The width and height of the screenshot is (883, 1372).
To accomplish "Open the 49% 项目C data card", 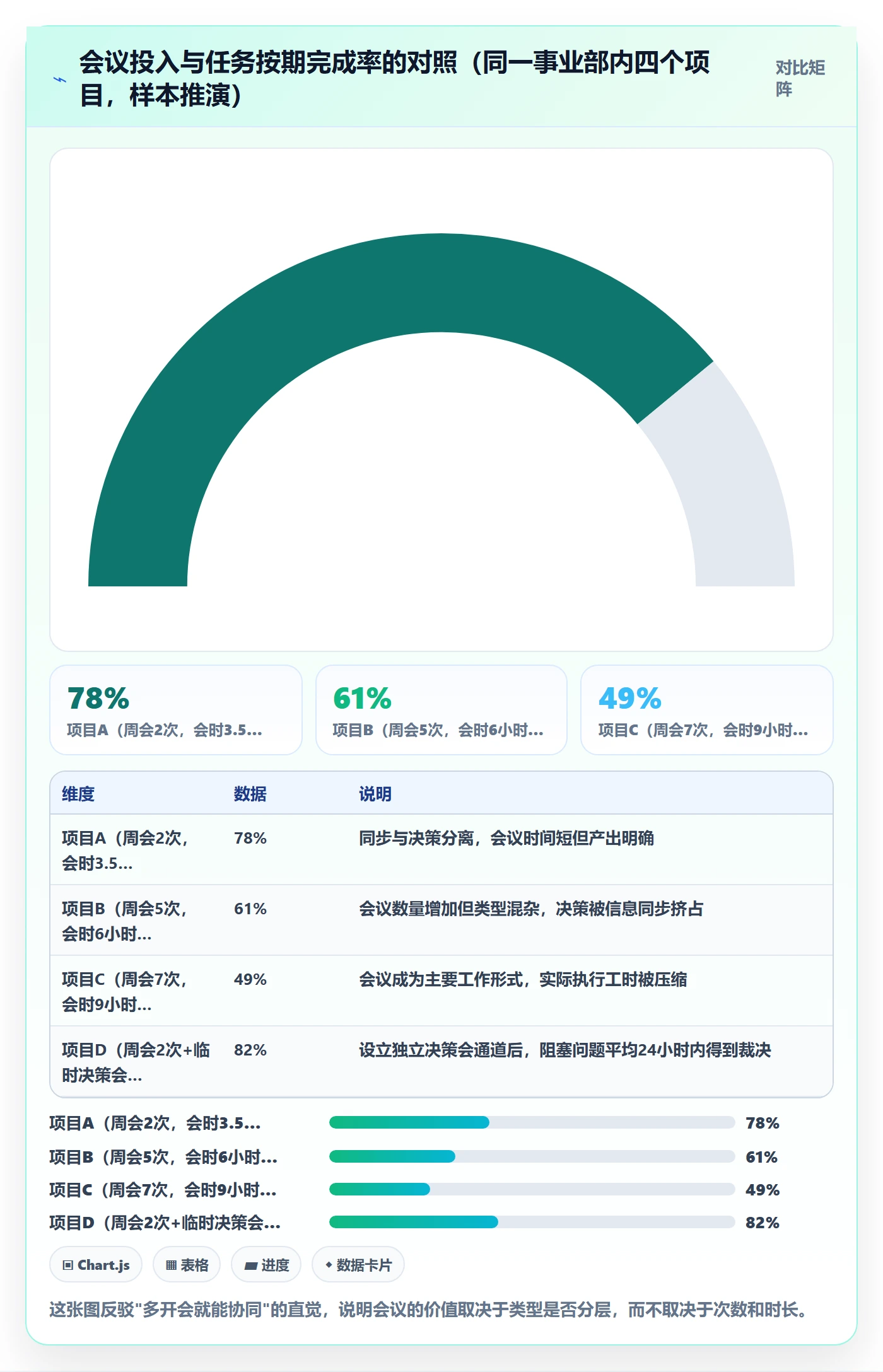I will tap(707, 710).
